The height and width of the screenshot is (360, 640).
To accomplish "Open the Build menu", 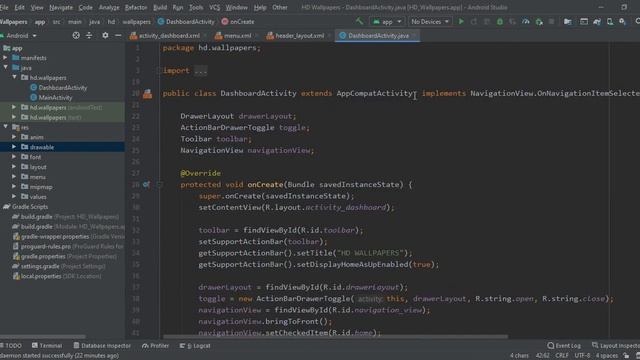I will [160, 7].
